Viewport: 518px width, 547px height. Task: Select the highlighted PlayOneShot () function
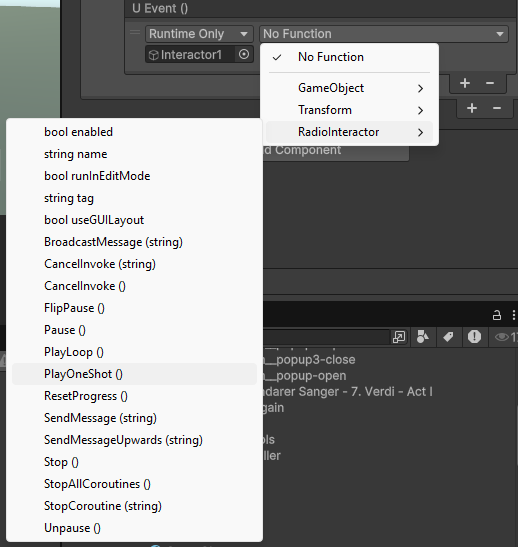[134, 374]
